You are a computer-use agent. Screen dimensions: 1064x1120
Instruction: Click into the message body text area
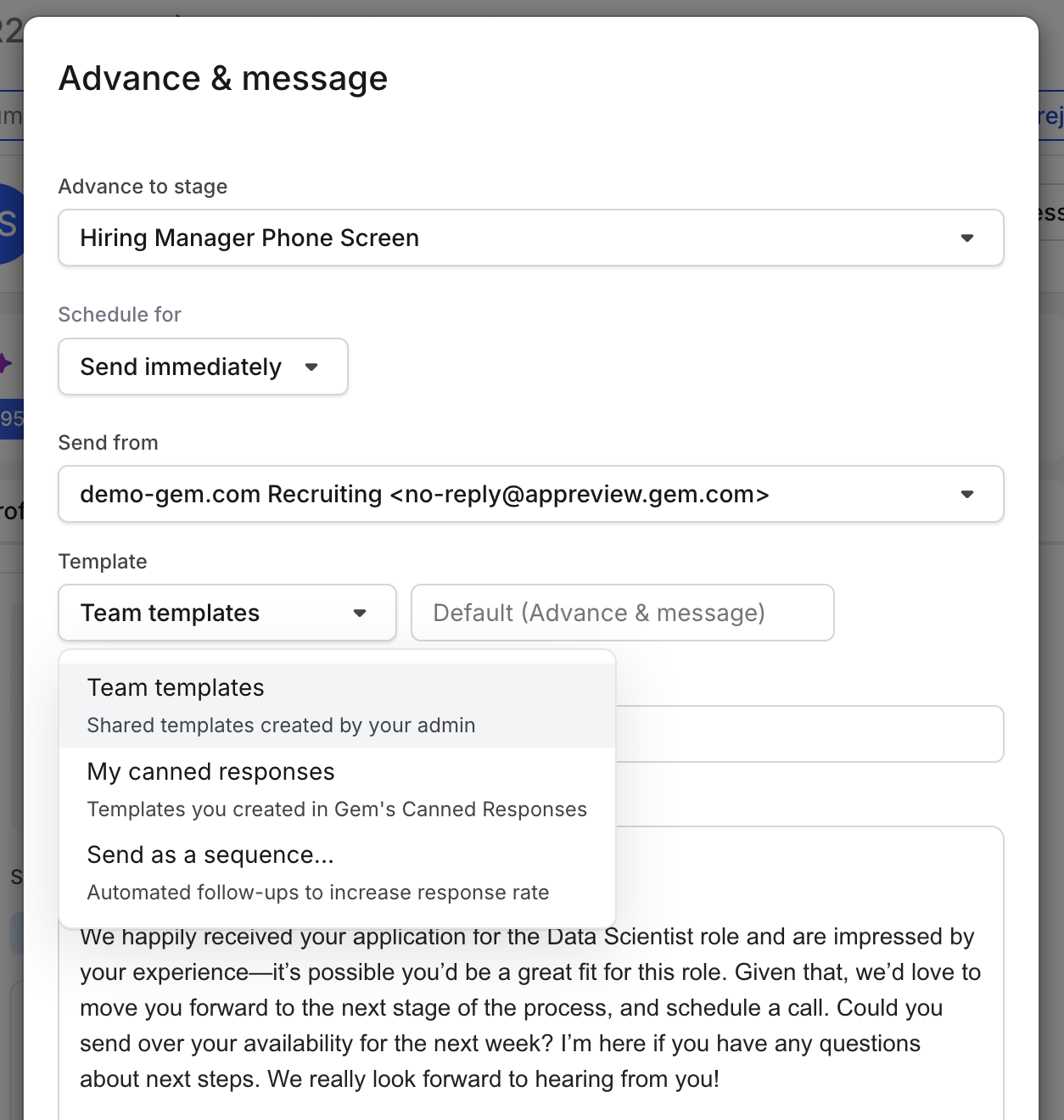pos(531,1008)
